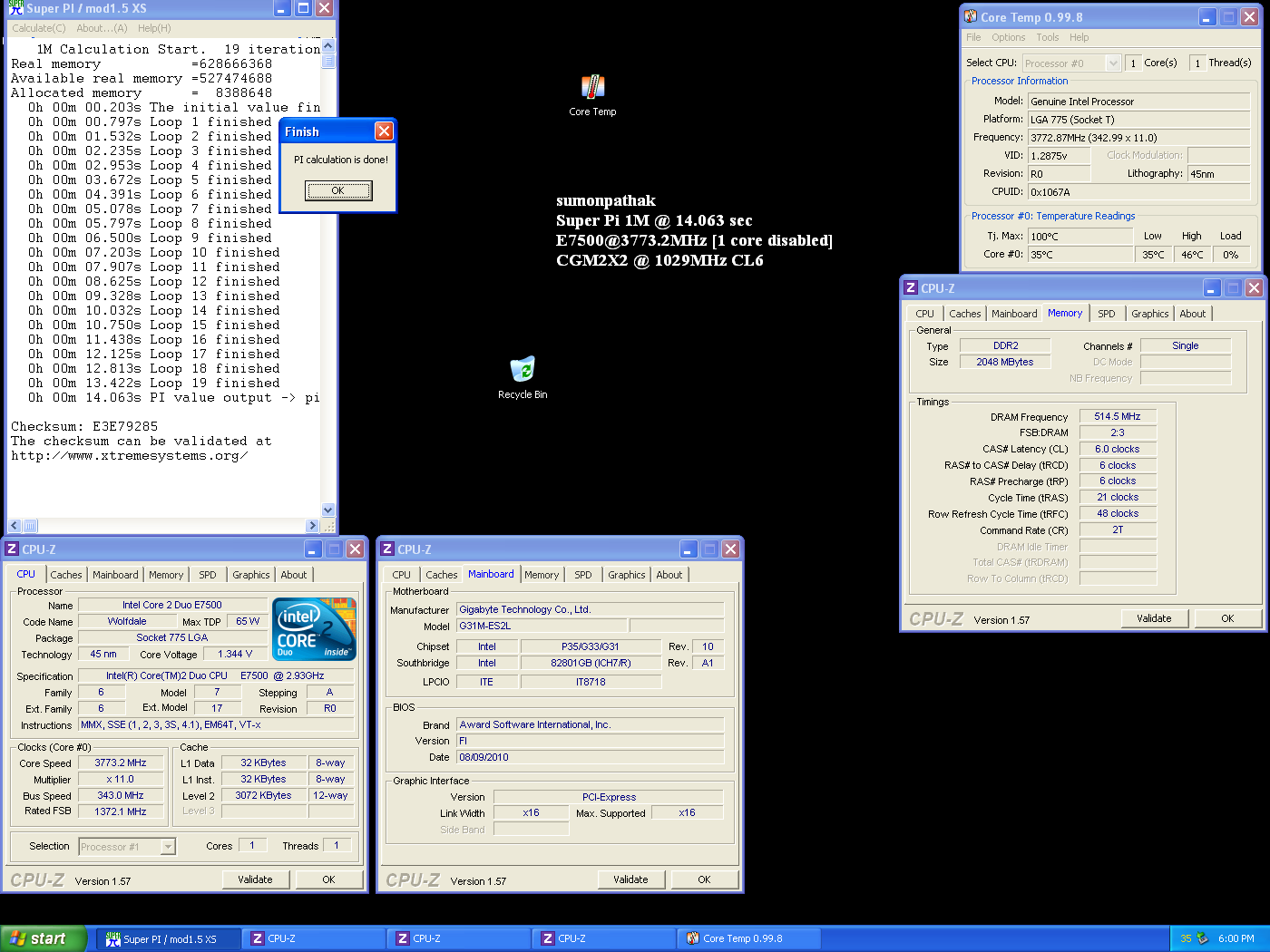Click Super PI scrollbar up arrow
1270x952 pixels.
[328, 45]
